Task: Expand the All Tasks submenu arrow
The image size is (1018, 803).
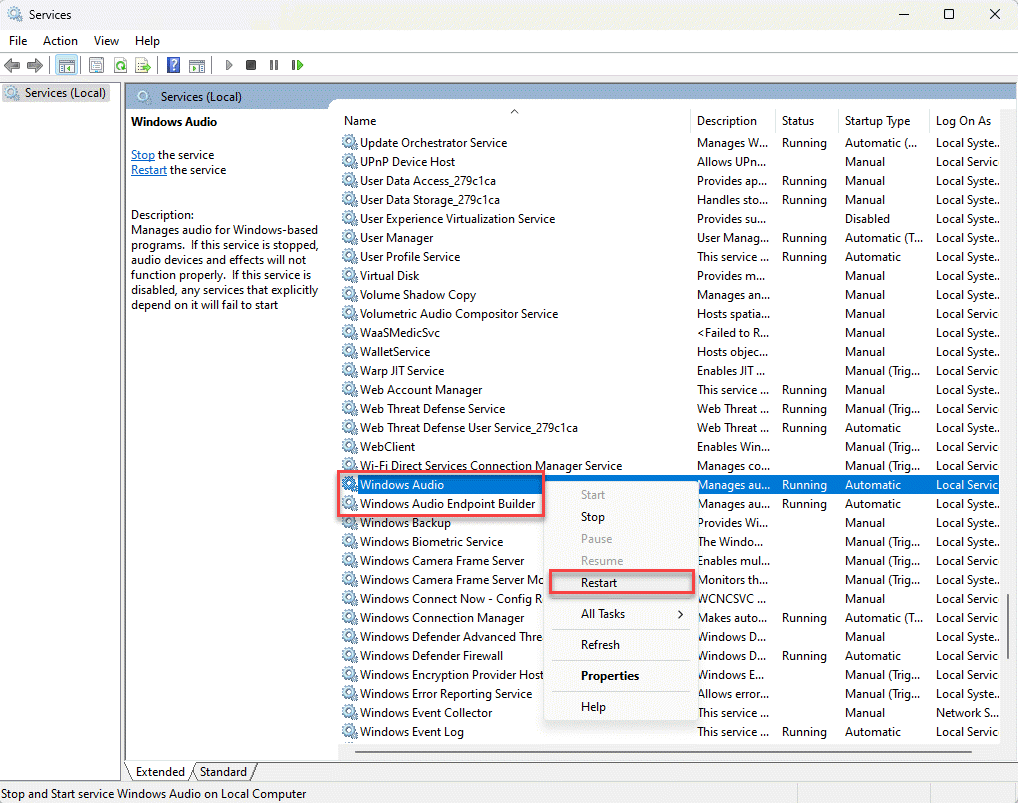Action: point(680,614)
